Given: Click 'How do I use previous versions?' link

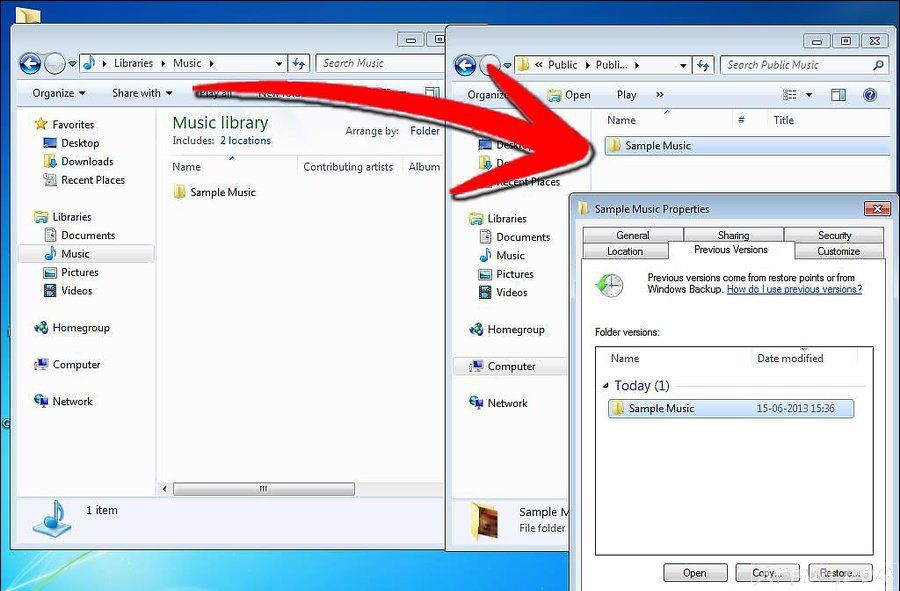Looking at the screenshot, I should pyautogui.click(x=793, y=289).
